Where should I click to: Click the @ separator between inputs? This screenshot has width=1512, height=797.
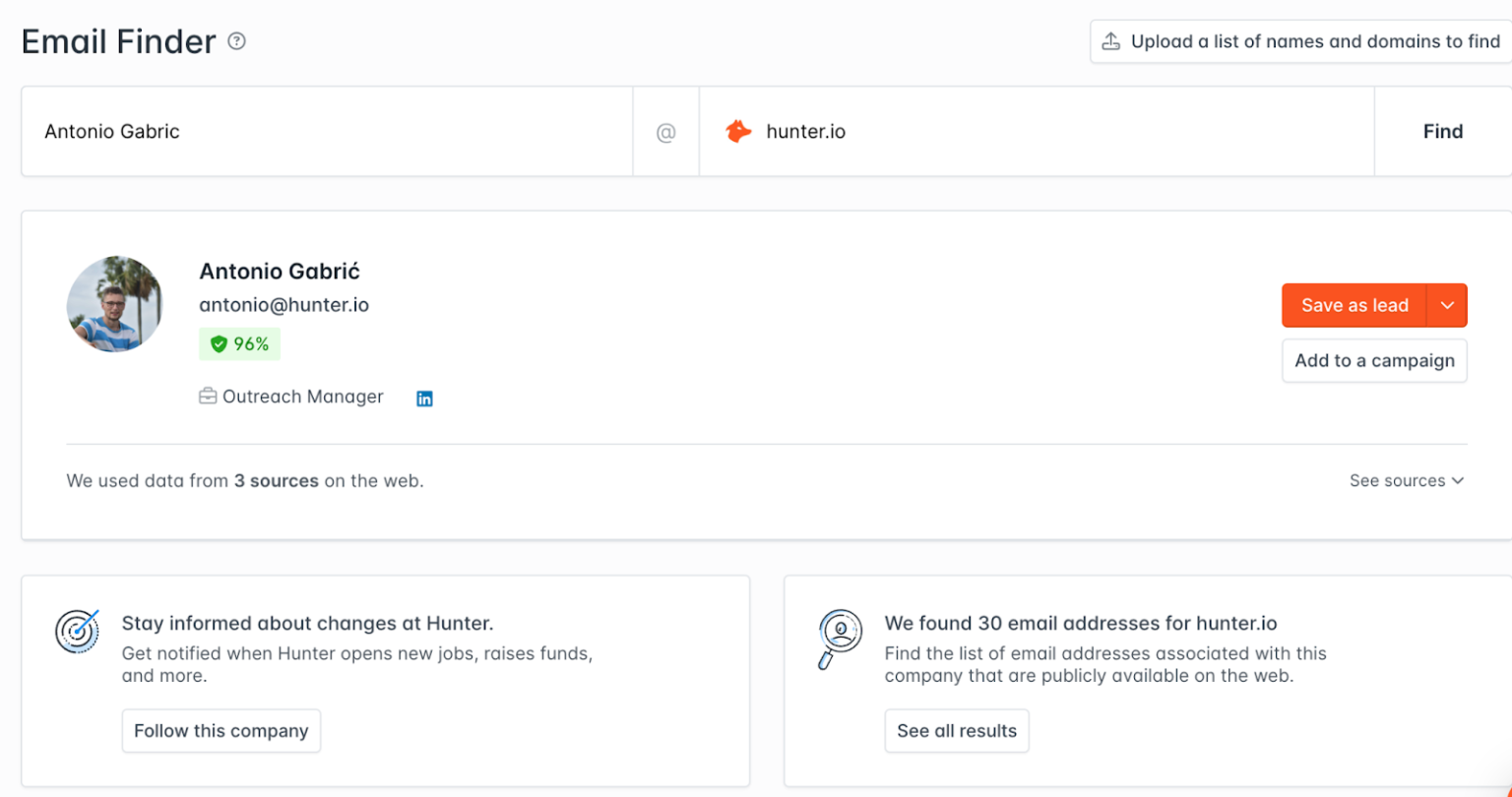666,130
